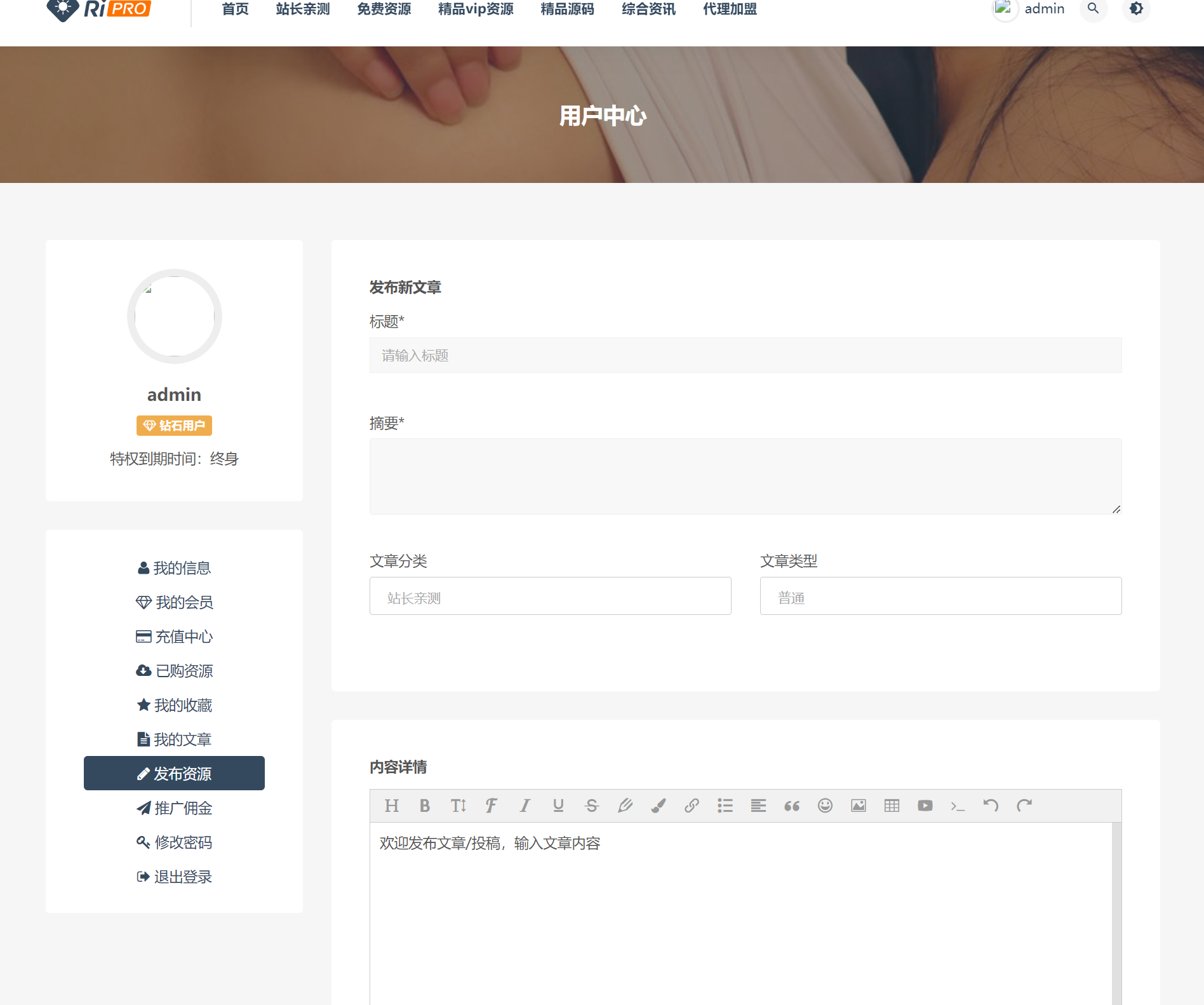The image size is (1204, 1005).
Task: Click the insert link icon
Action: point(692,806)
